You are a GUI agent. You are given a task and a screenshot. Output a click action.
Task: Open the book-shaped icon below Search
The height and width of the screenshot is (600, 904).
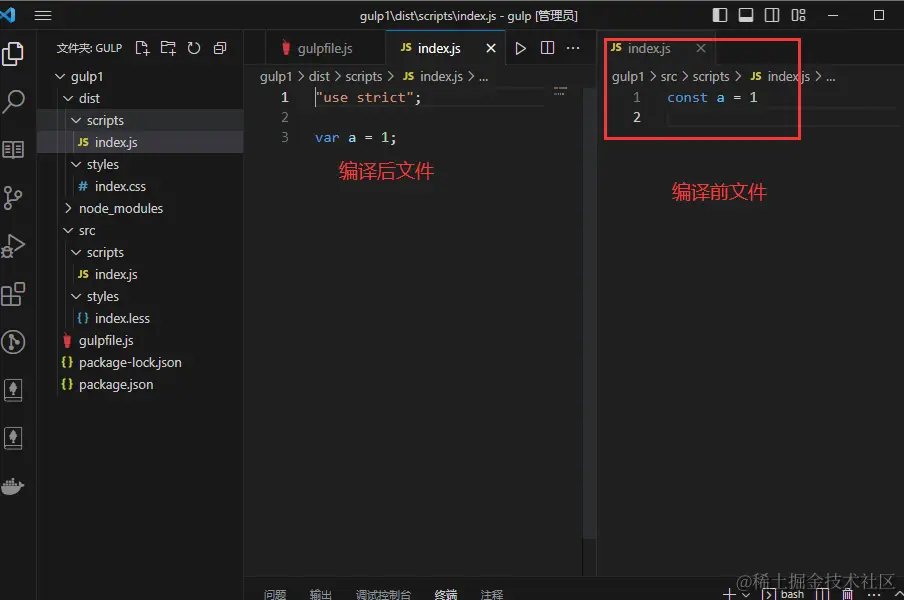[13, 150]
